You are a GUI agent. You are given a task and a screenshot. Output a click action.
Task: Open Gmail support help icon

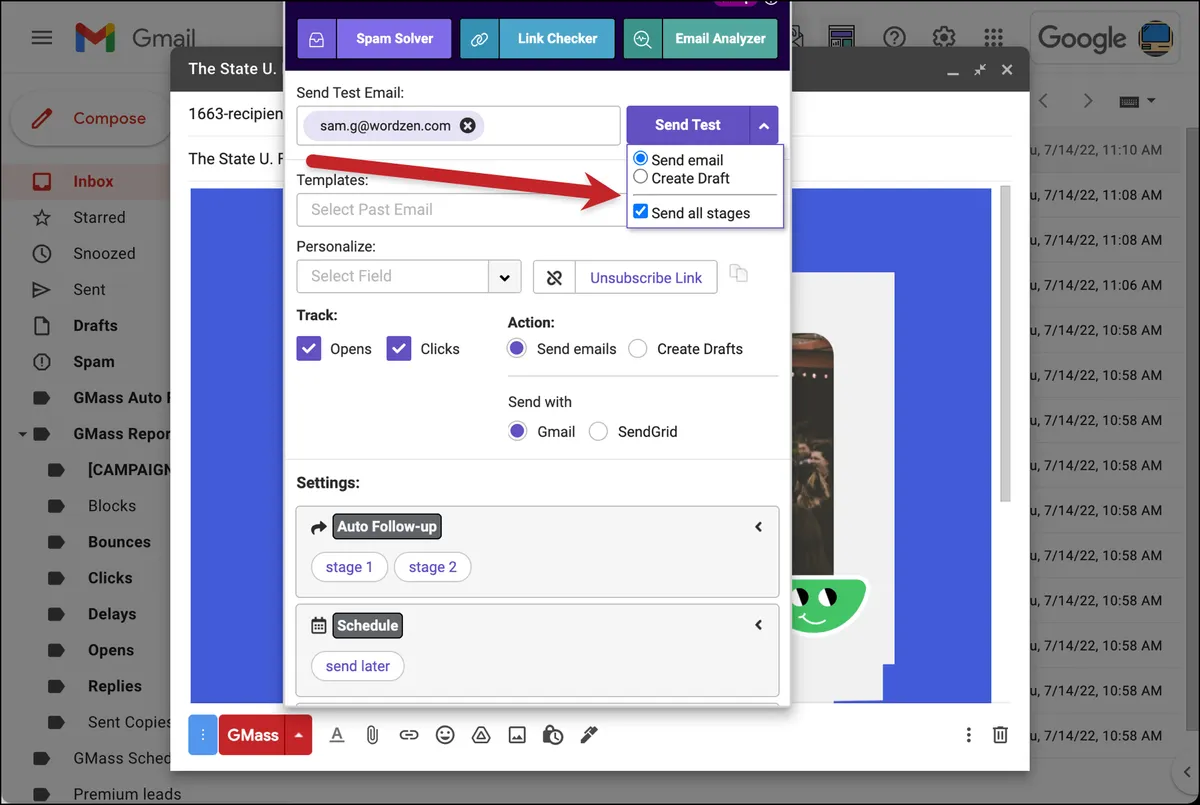pyautogui.click(x=894, y=38)
